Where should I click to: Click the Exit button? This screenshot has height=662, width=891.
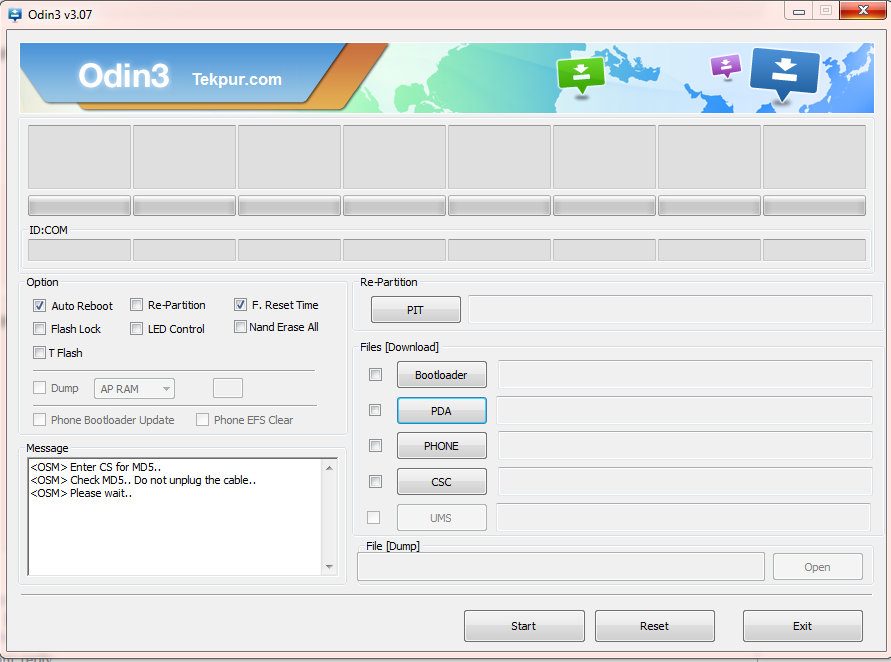[x=802, y=626]
